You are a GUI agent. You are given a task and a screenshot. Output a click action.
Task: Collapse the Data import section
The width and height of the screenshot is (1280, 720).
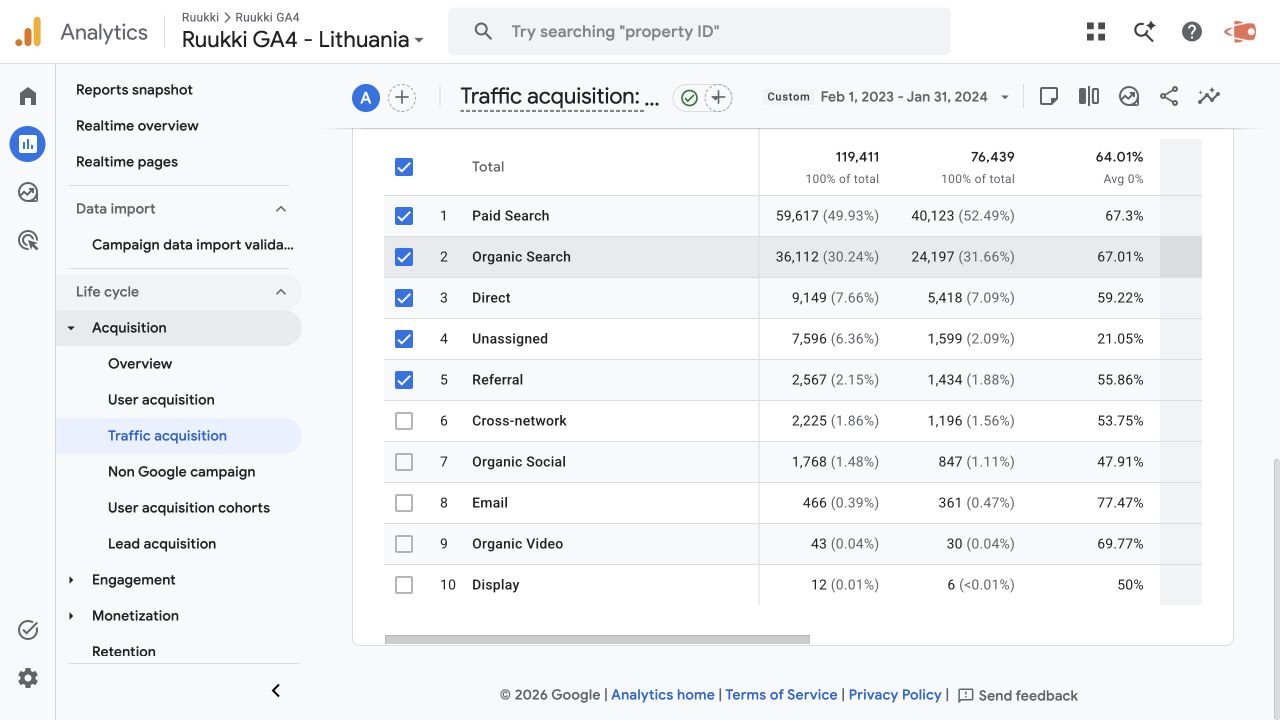[281, 209]
